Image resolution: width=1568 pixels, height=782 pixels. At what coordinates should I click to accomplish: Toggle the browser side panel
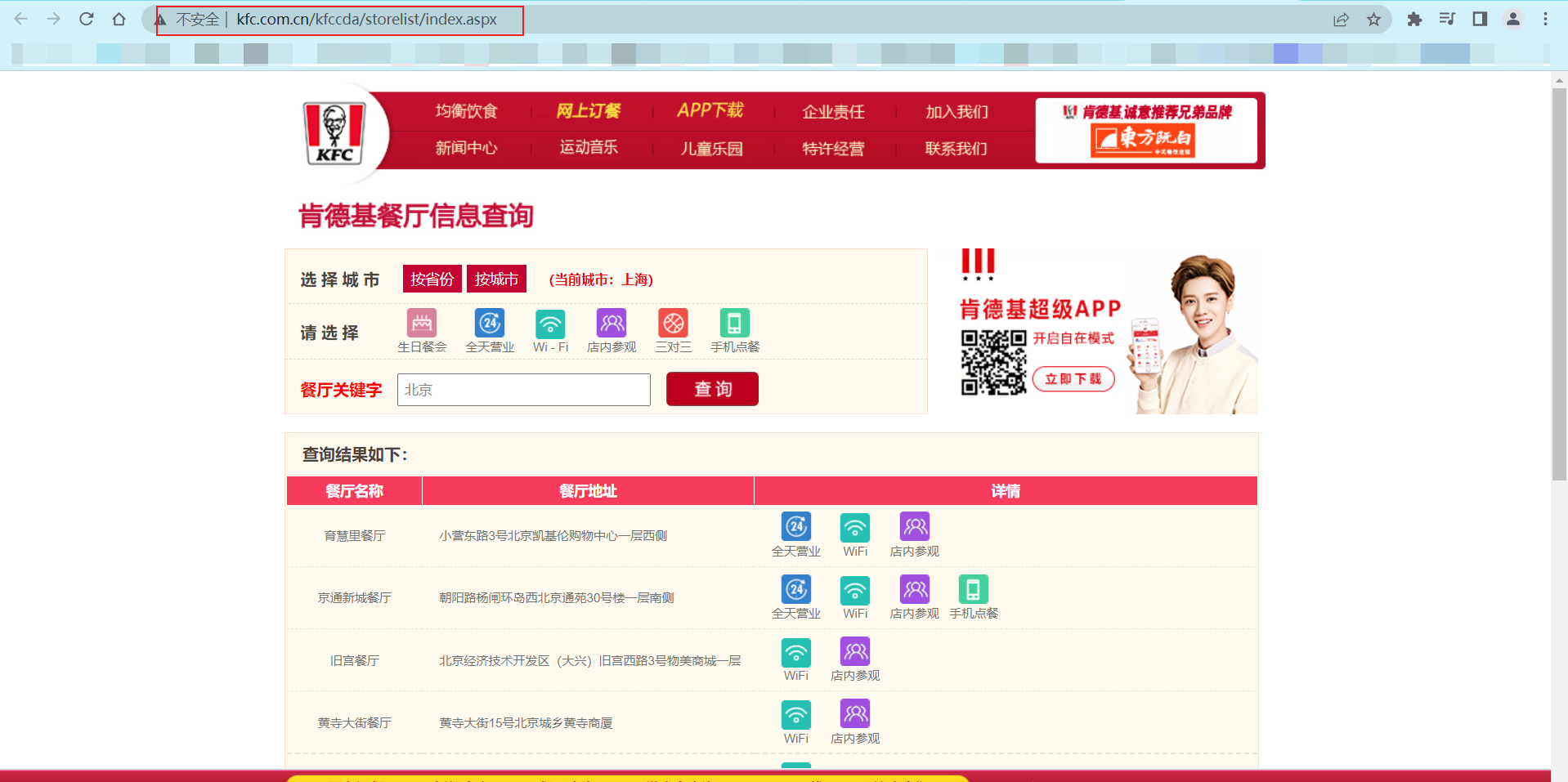pyautogui.click(x=1480, y=19)
